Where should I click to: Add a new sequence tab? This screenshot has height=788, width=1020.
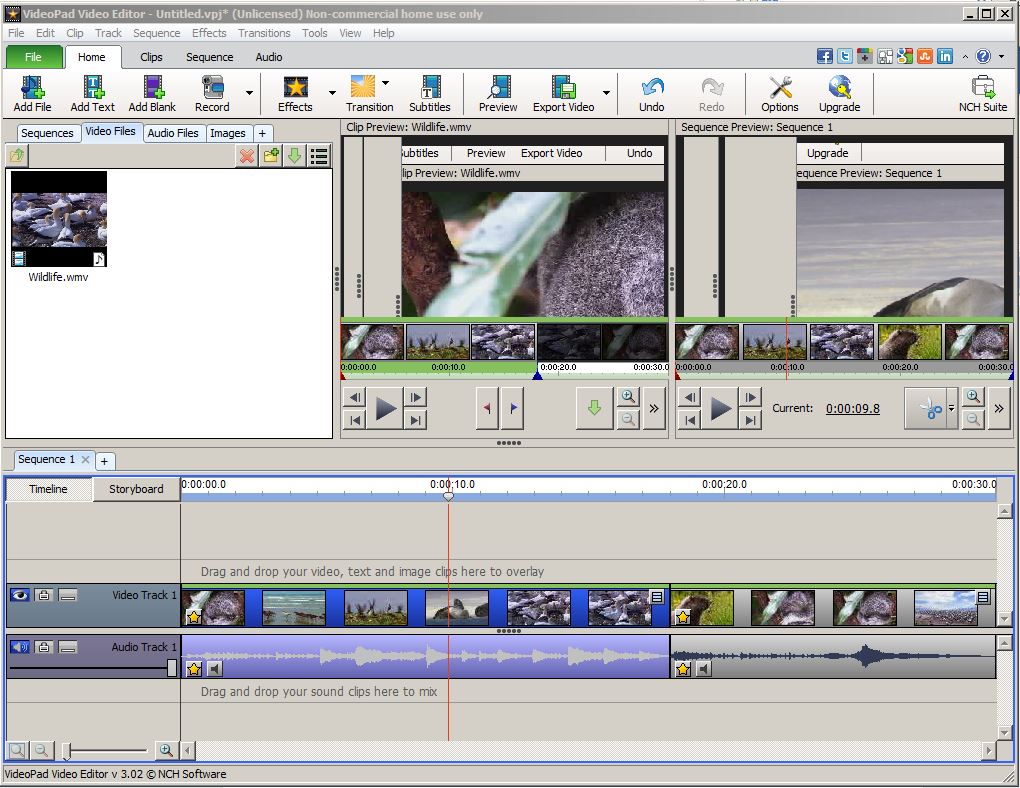pyautogui.click(x=104, y=461)
